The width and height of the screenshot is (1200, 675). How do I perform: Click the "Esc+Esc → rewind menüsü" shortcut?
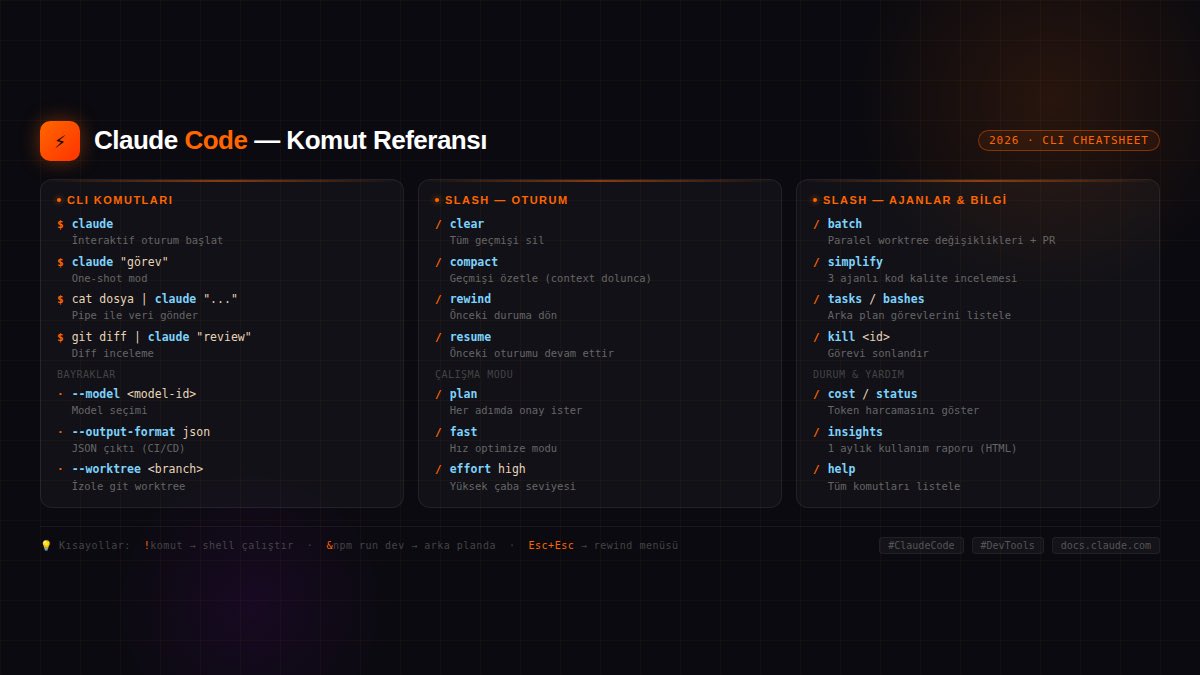(x=603, y=546)
